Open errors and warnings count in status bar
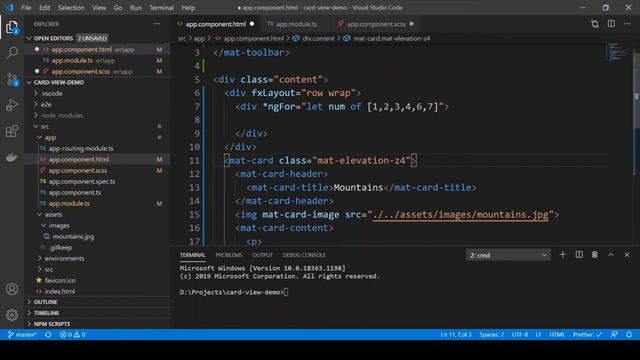640x360 pixels. [72, 335]
